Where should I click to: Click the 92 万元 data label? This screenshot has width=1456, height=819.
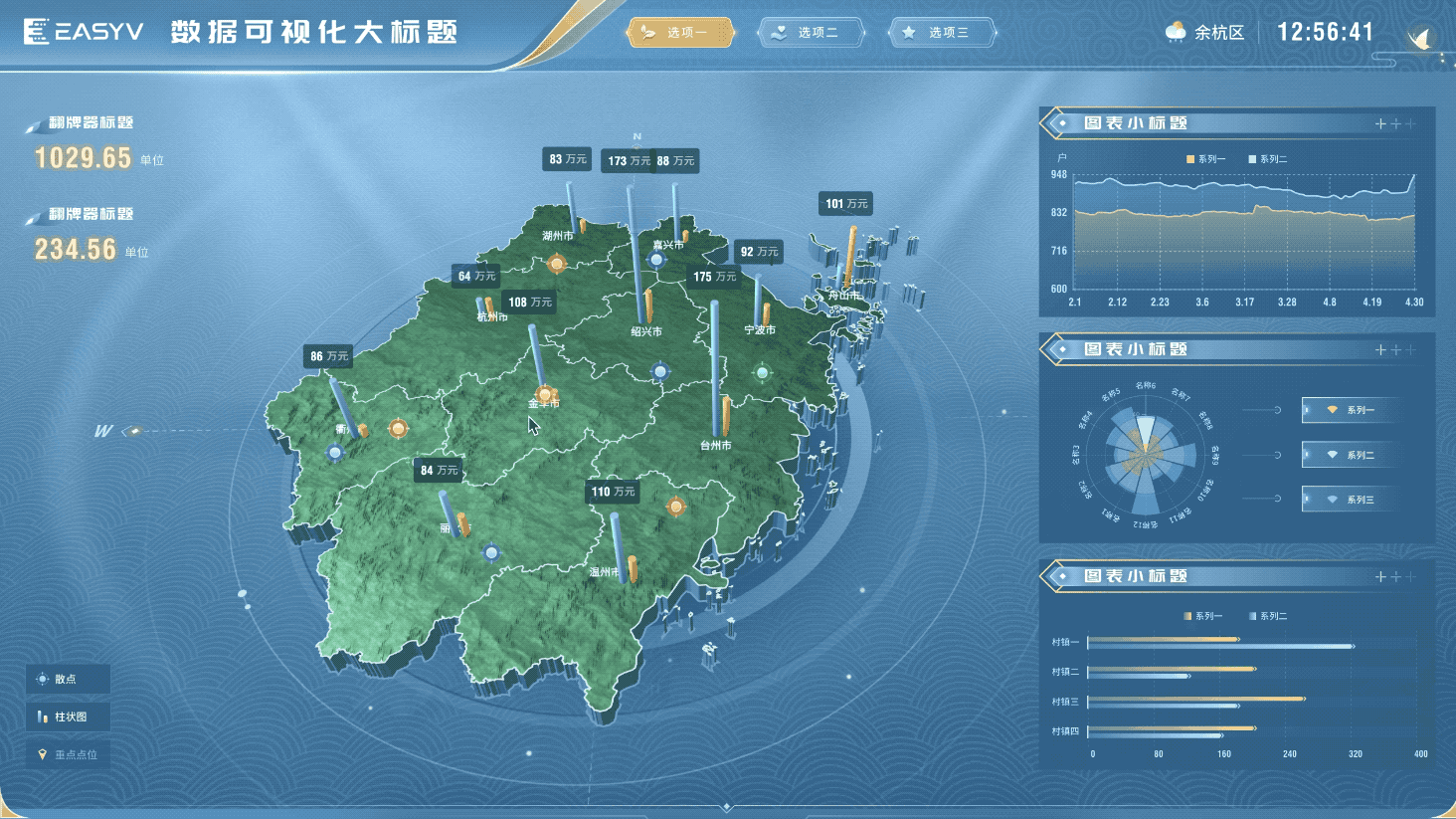tap(760, 252)
